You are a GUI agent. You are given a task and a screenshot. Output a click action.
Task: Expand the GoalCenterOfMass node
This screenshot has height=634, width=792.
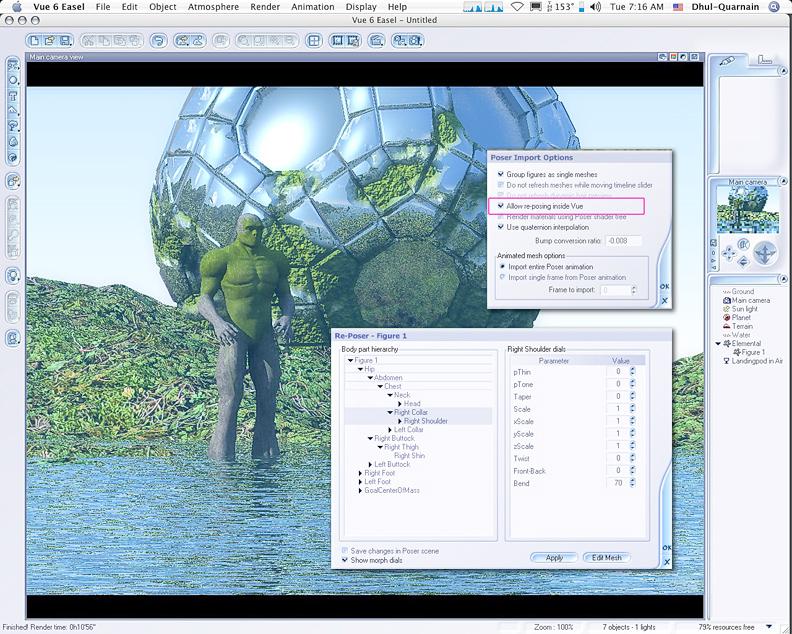click(360, 490)
